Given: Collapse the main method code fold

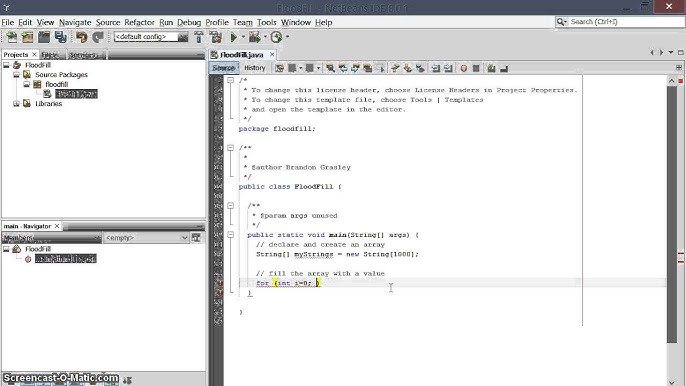Looking at the screenshot, I should tap(231, 235).
